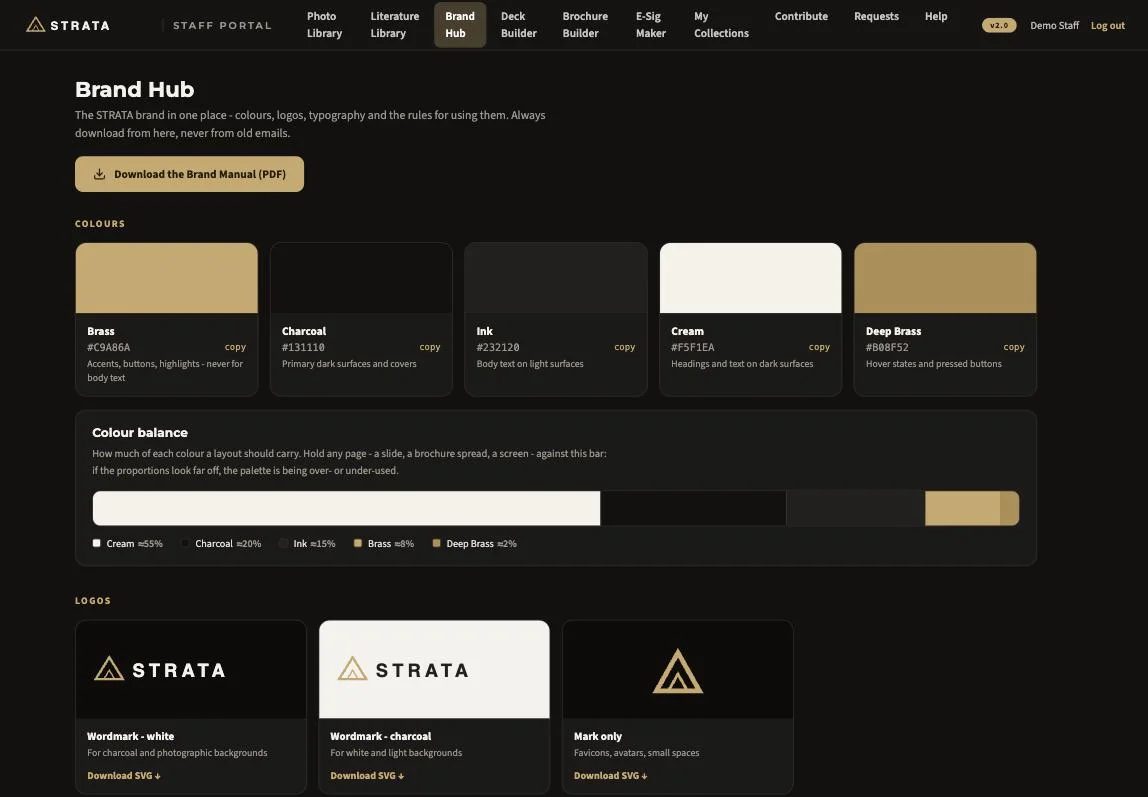Click the #F5F1EA hex value
The height and width of the screenshot is (797, 1148).
point(693,348)
